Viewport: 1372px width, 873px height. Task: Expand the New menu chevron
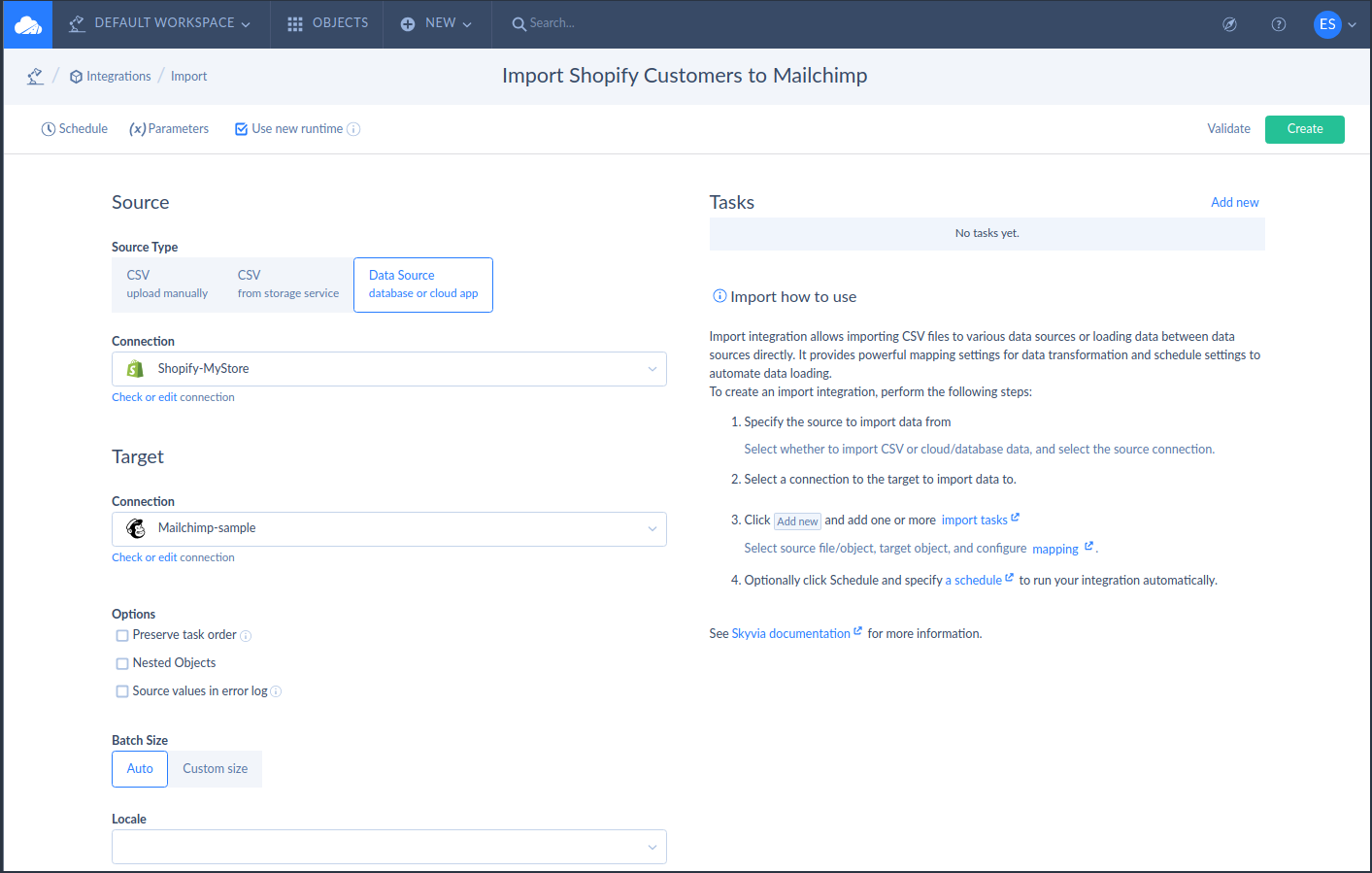[x=467, y=24]
